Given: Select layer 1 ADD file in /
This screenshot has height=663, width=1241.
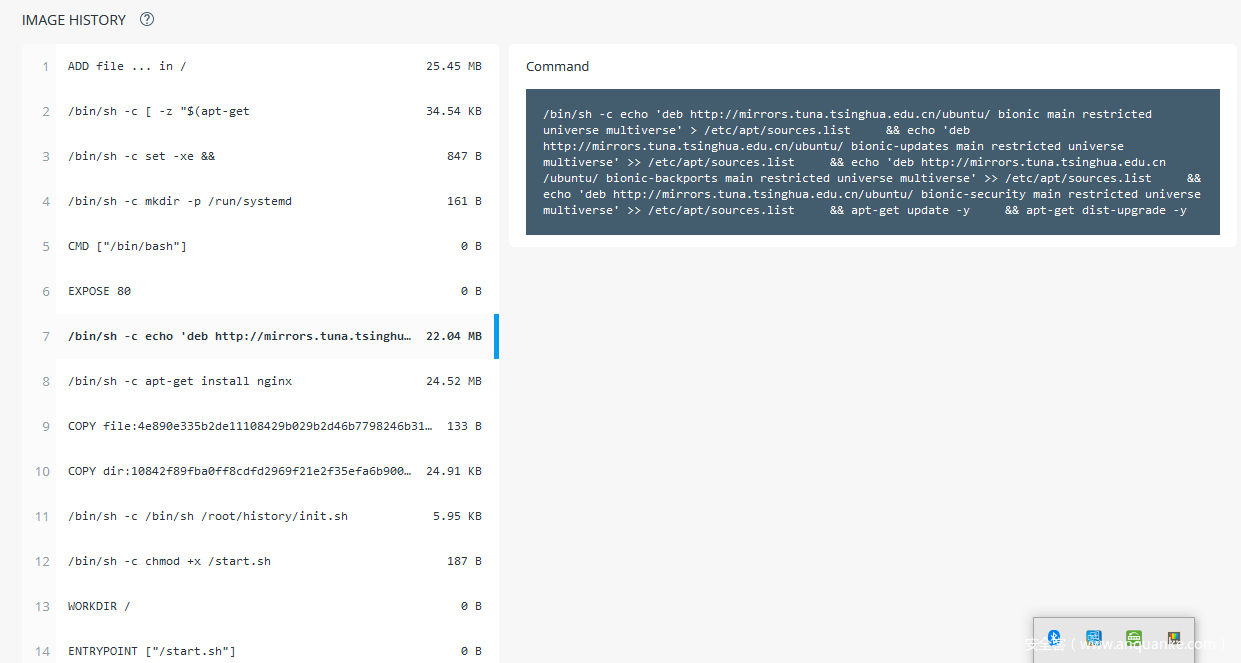Looking at the screenshot, I should click(x=260, y=66).
